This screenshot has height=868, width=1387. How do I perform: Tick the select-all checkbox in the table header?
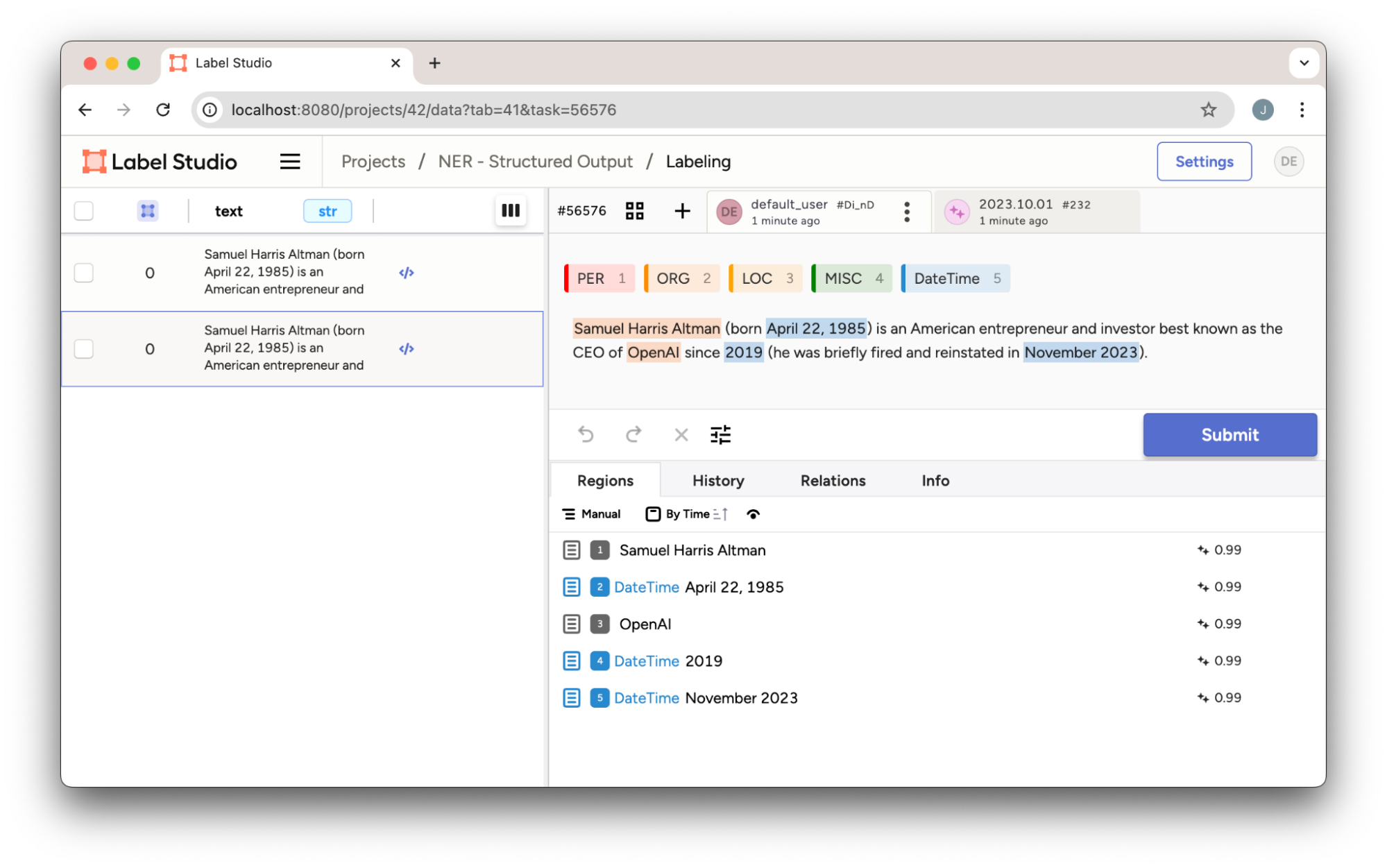click(84, 211)
